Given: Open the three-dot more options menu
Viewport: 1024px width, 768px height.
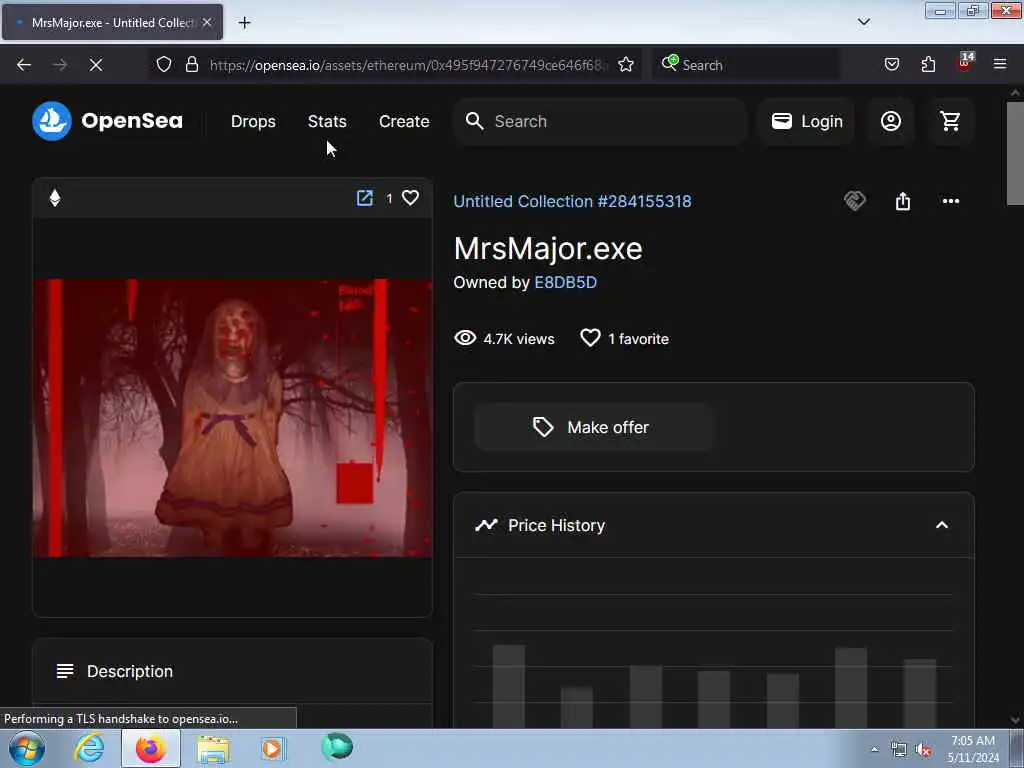Looking at the screenshot, I should pos(951,201).
